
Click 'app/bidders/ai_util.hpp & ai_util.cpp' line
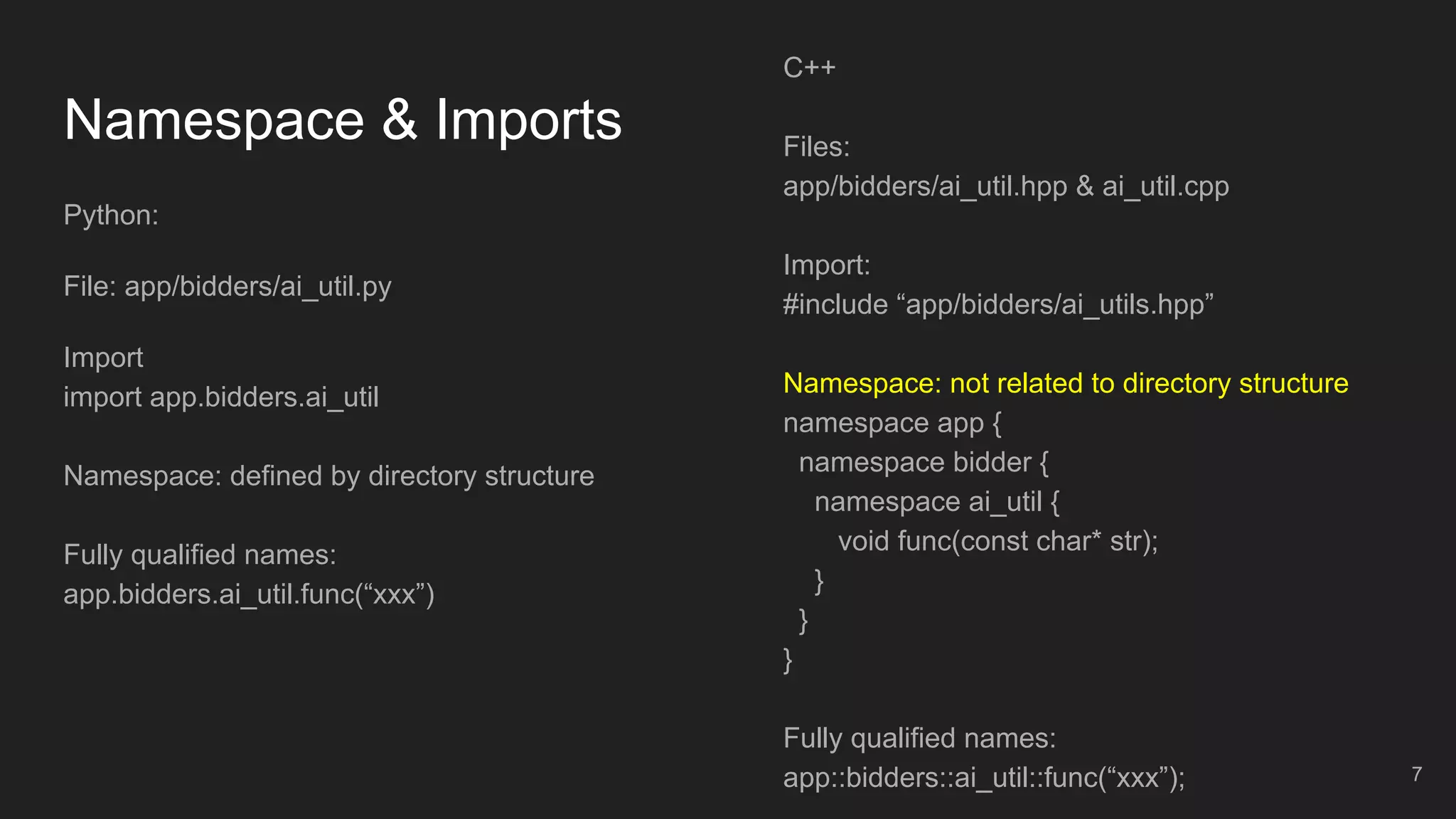pos(1006,187)
